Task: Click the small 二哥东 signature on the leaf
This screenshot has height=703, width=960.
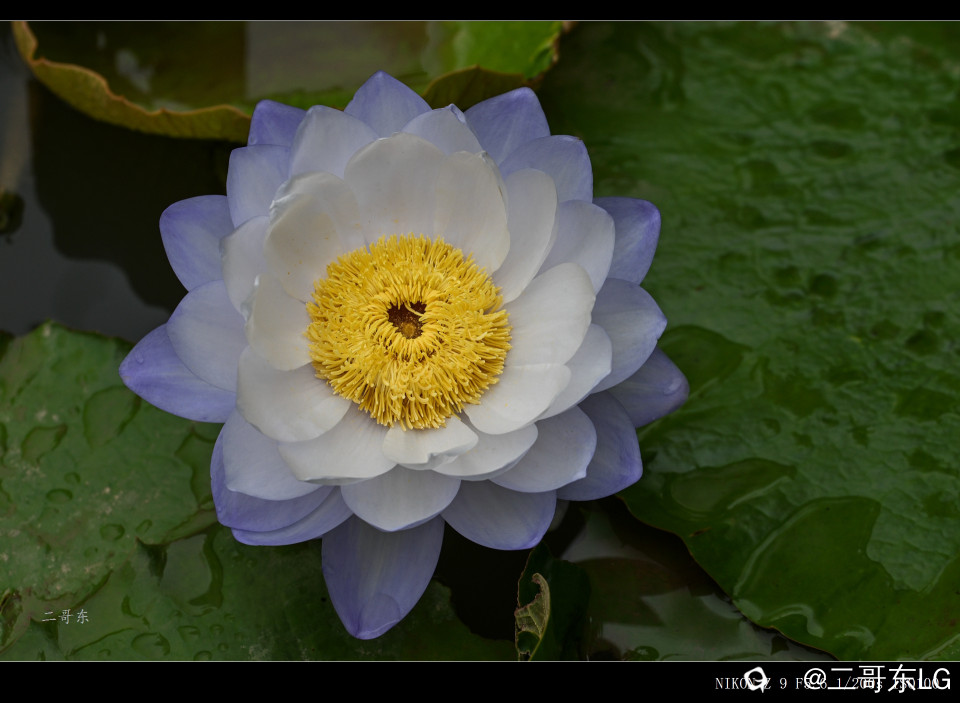Action: [x=65, y=616]
